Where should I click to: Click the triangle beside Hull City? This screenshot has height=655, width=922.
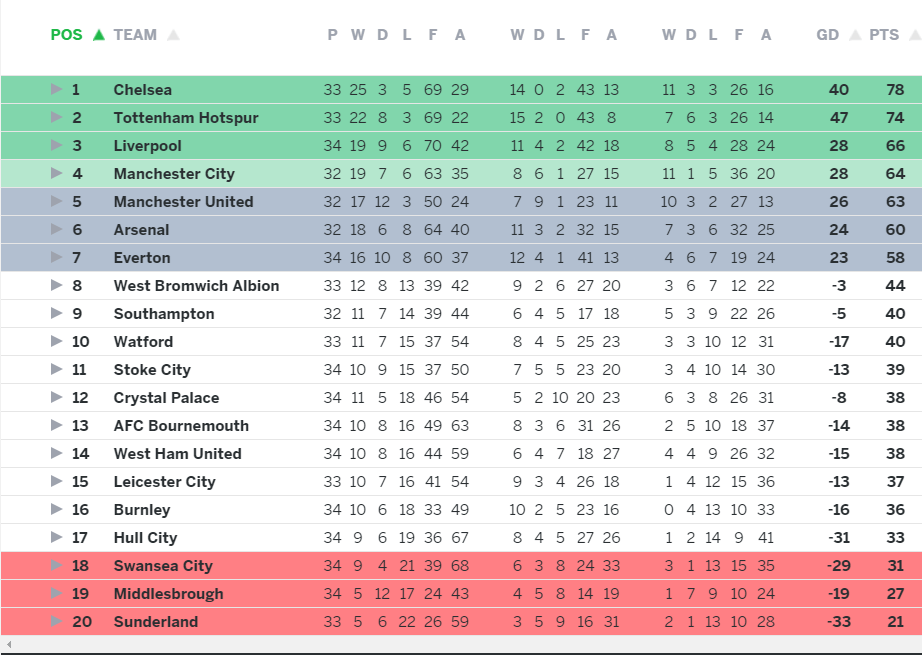pos(57,538)
